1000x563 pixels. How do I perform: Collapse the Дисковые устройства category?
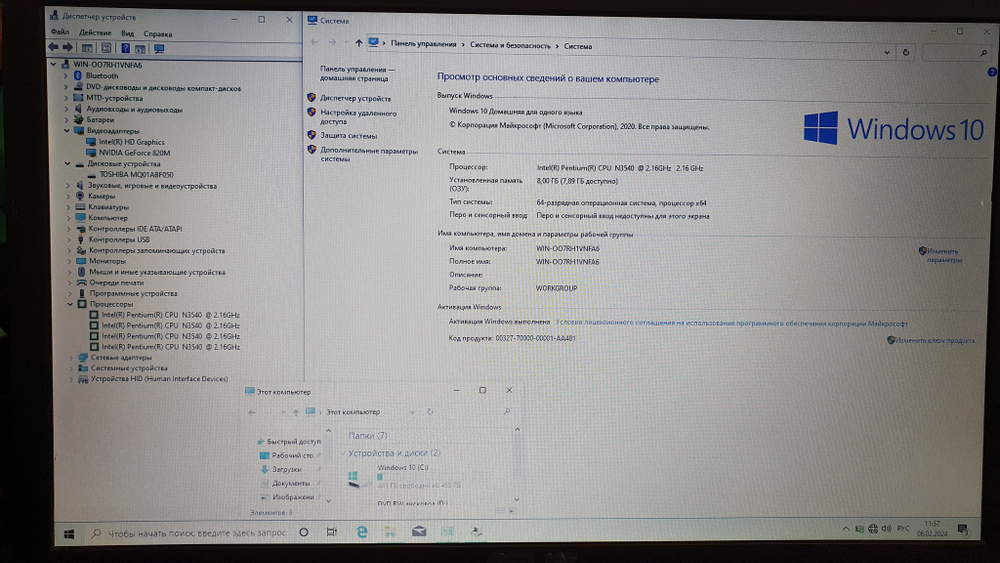[x=67, y=164]
